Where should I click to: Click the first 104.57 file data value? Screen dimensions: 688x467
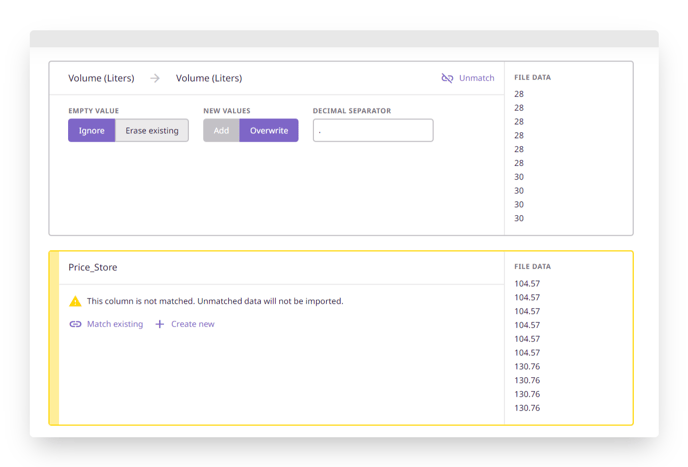(x=527, y=284)
